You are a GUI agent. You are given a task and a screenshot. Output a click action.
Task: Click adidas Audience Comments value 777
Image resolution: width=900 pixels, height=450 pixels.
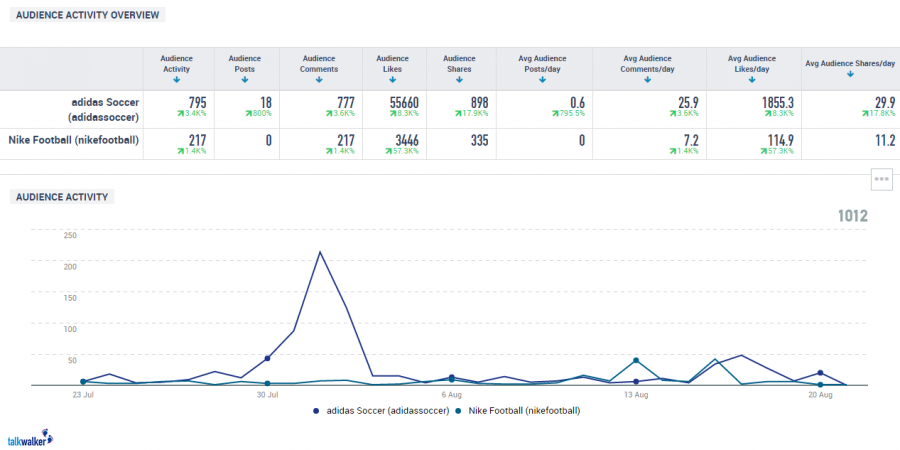(x=346, y=103)
